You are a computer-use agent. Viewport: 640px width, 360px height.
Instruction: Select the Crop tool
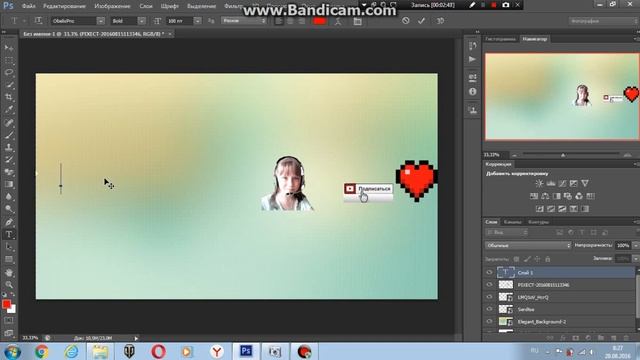(9, 97)
